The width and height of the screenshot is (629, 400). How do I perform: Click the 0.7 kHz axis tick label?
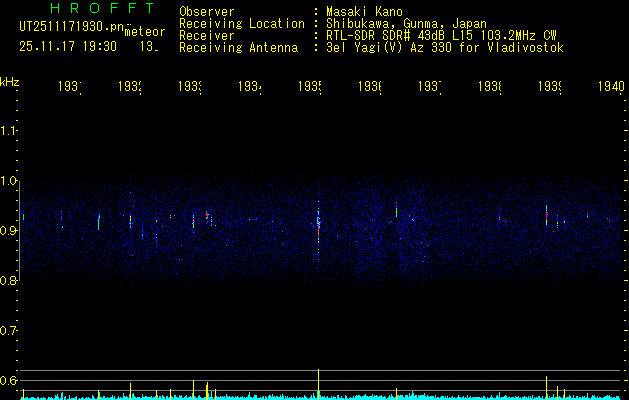coord(9,331)
